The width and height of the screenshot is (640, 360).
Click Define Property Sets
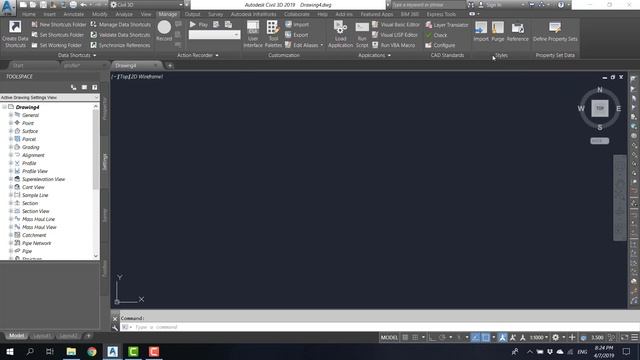(555, 31)
